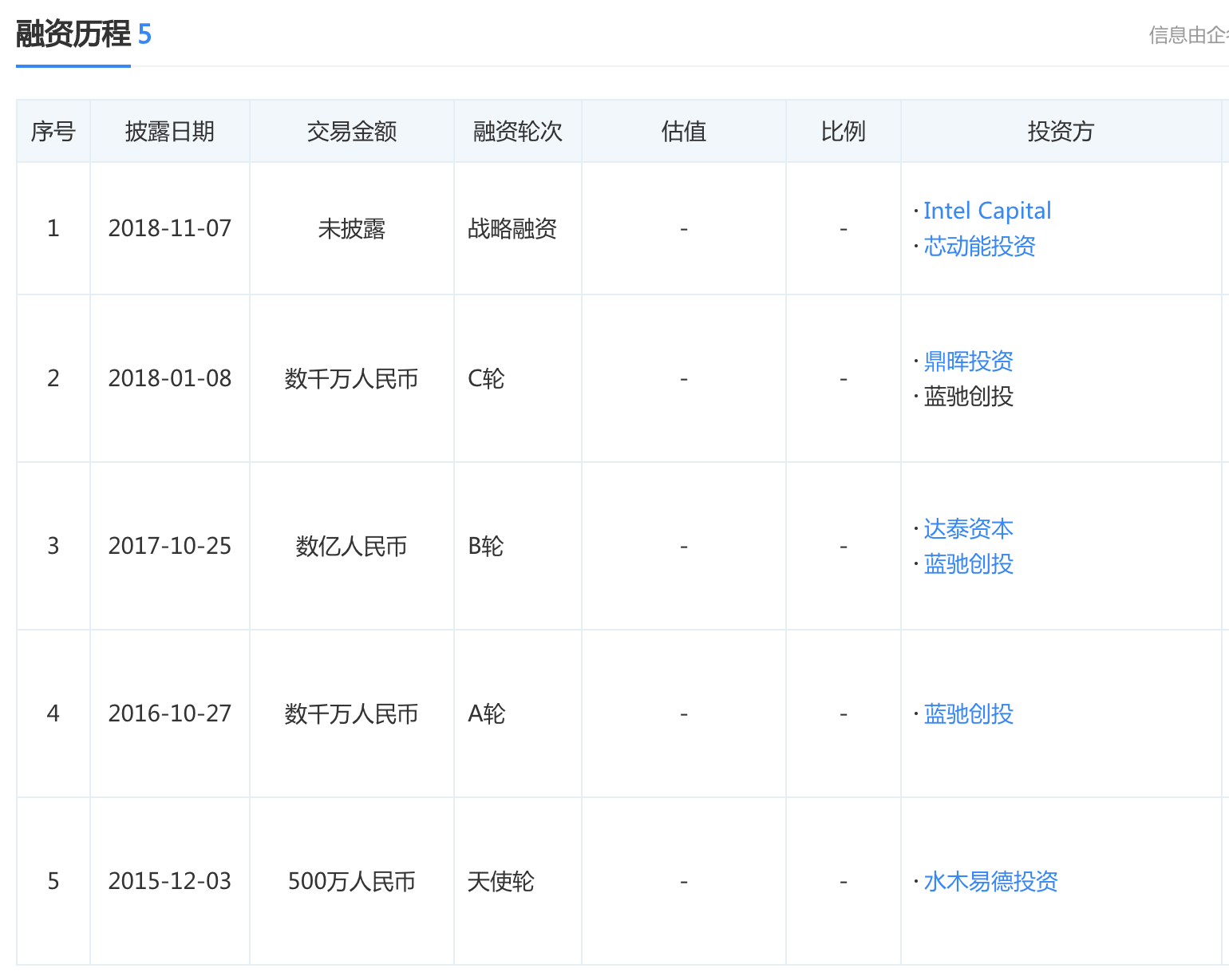Select the date cell 2016-10-27

point(170,713)
